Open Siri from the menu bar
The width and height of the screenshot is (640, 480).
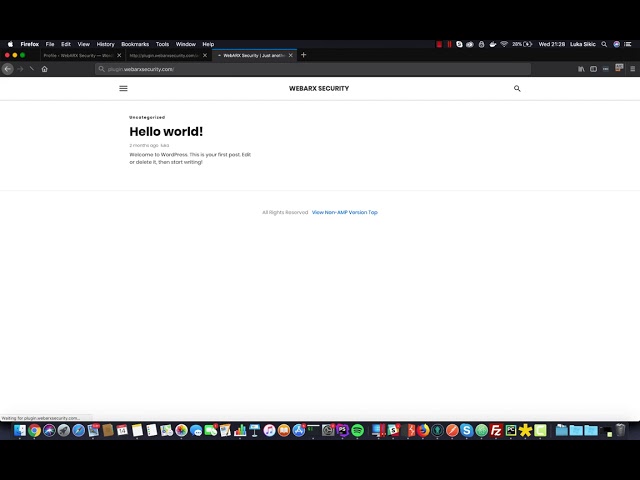[616, 44]
